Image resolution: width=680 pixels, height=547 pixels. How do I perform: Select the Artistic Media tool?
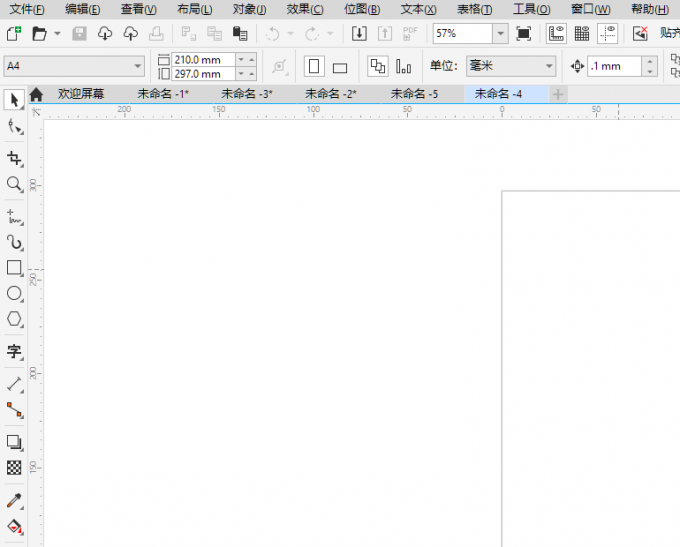[15, 242]
